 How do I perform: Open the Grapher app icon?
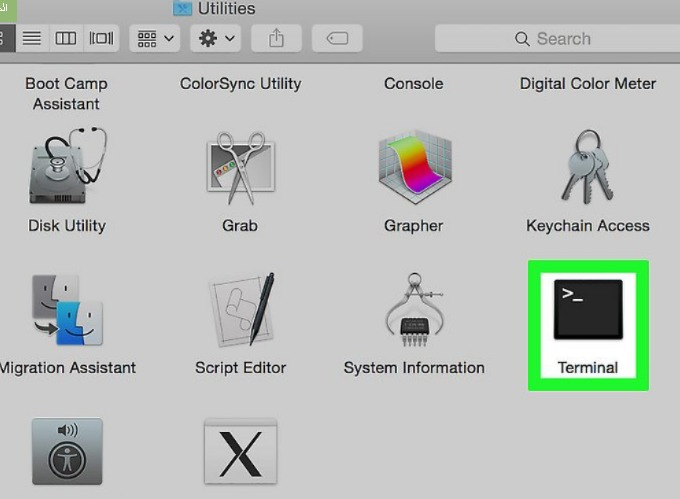tap(415, 167)
